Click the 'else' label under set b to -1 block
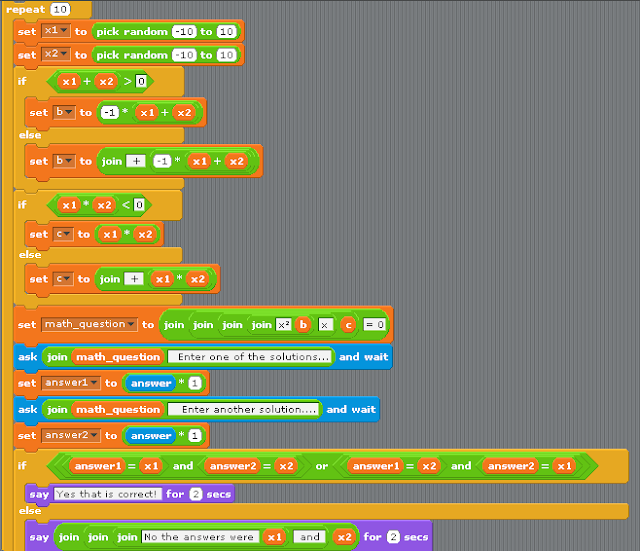This screenshot has height=551, width=640. click(30, 135)
